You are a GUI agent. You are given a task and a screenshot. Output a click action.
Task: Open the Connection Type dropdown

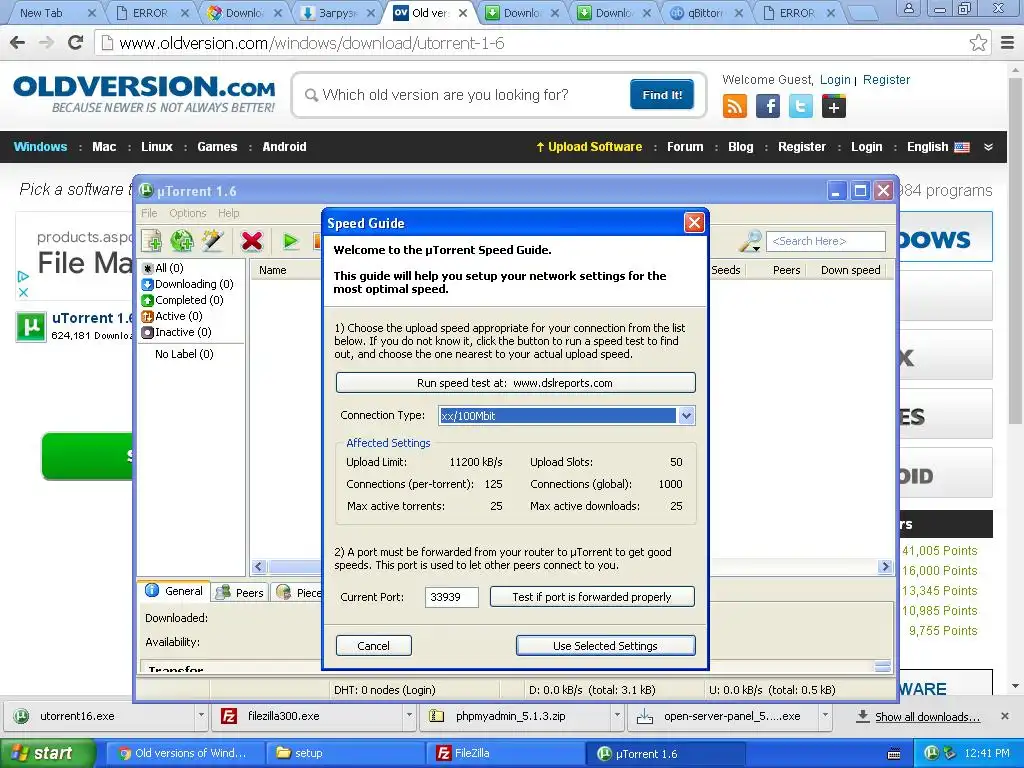(686, 415)
